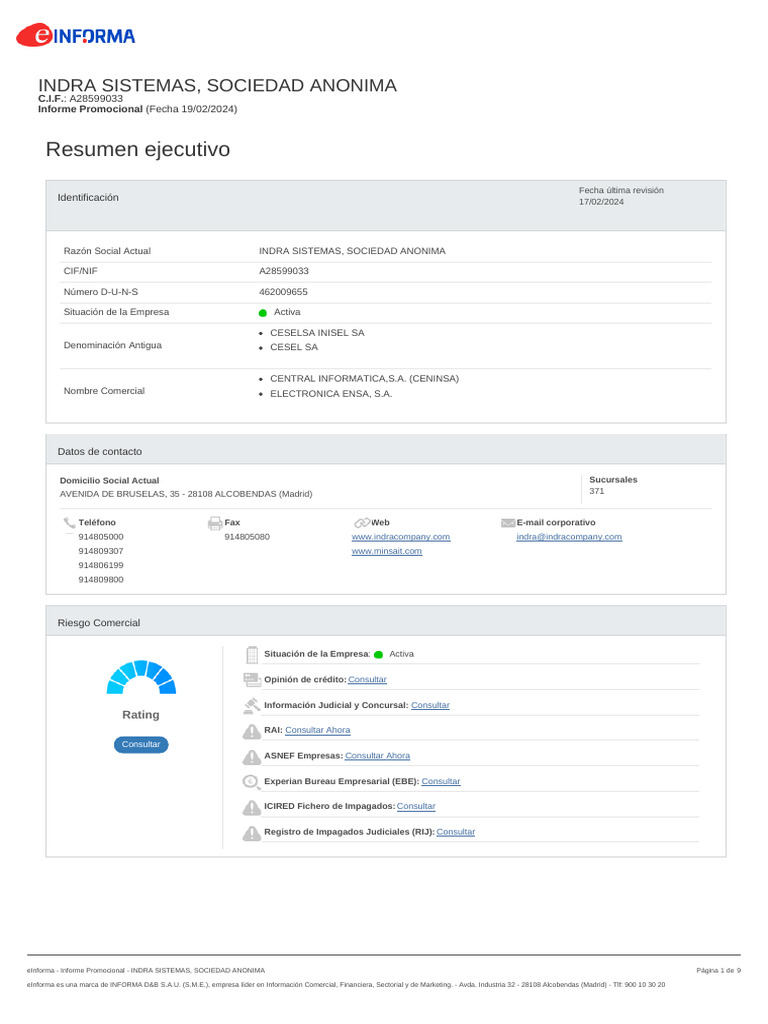Click the web chain-link icon
The image size is (768, 1024).
pos(362,522)
